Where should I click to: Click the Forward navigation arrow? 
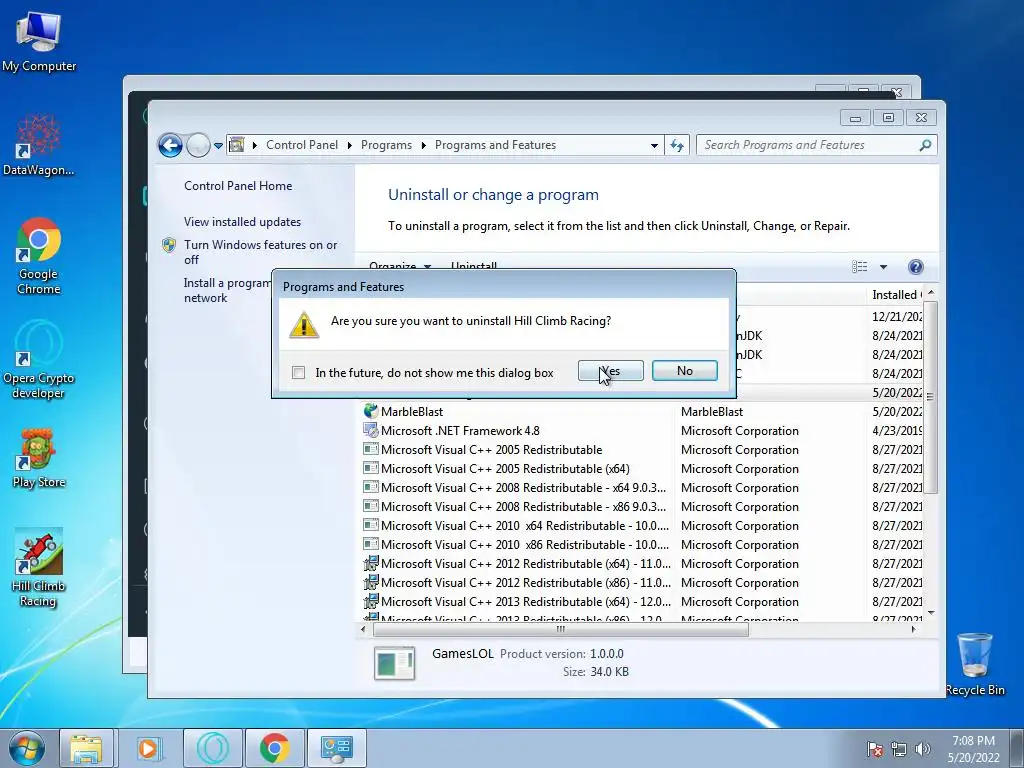[x=198, y=145]
